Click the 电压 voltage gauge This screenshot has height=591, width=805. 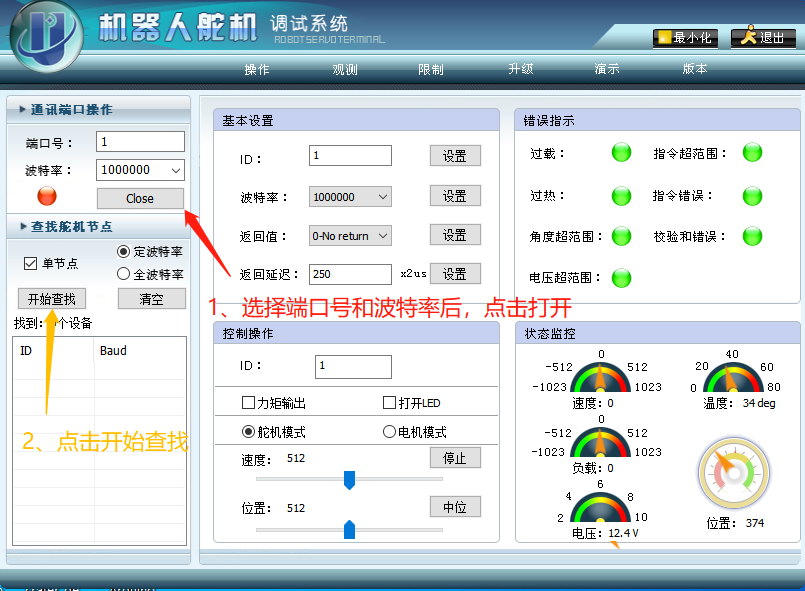pos(600,507)
